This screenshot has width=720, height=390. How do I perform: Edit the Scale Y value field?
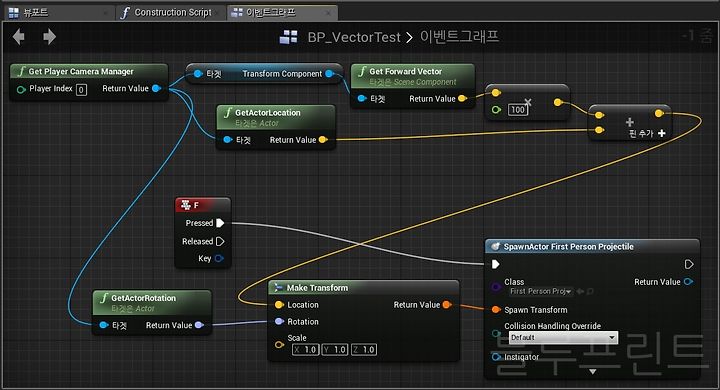point(335,350)
